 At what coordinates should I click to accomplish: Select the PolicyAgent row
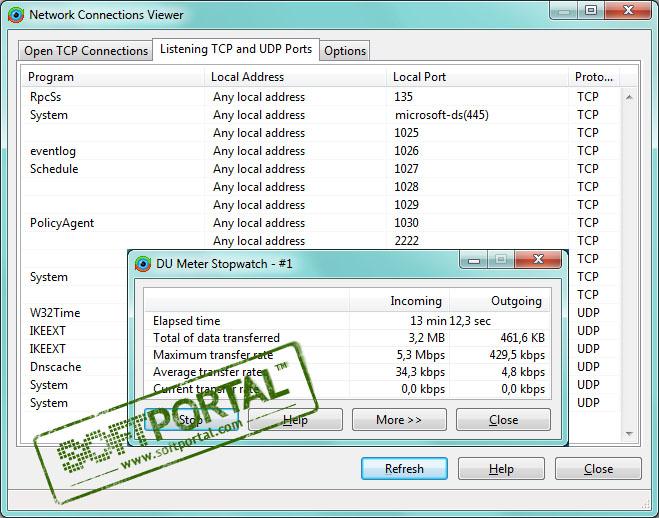click(x=319, y=223)
